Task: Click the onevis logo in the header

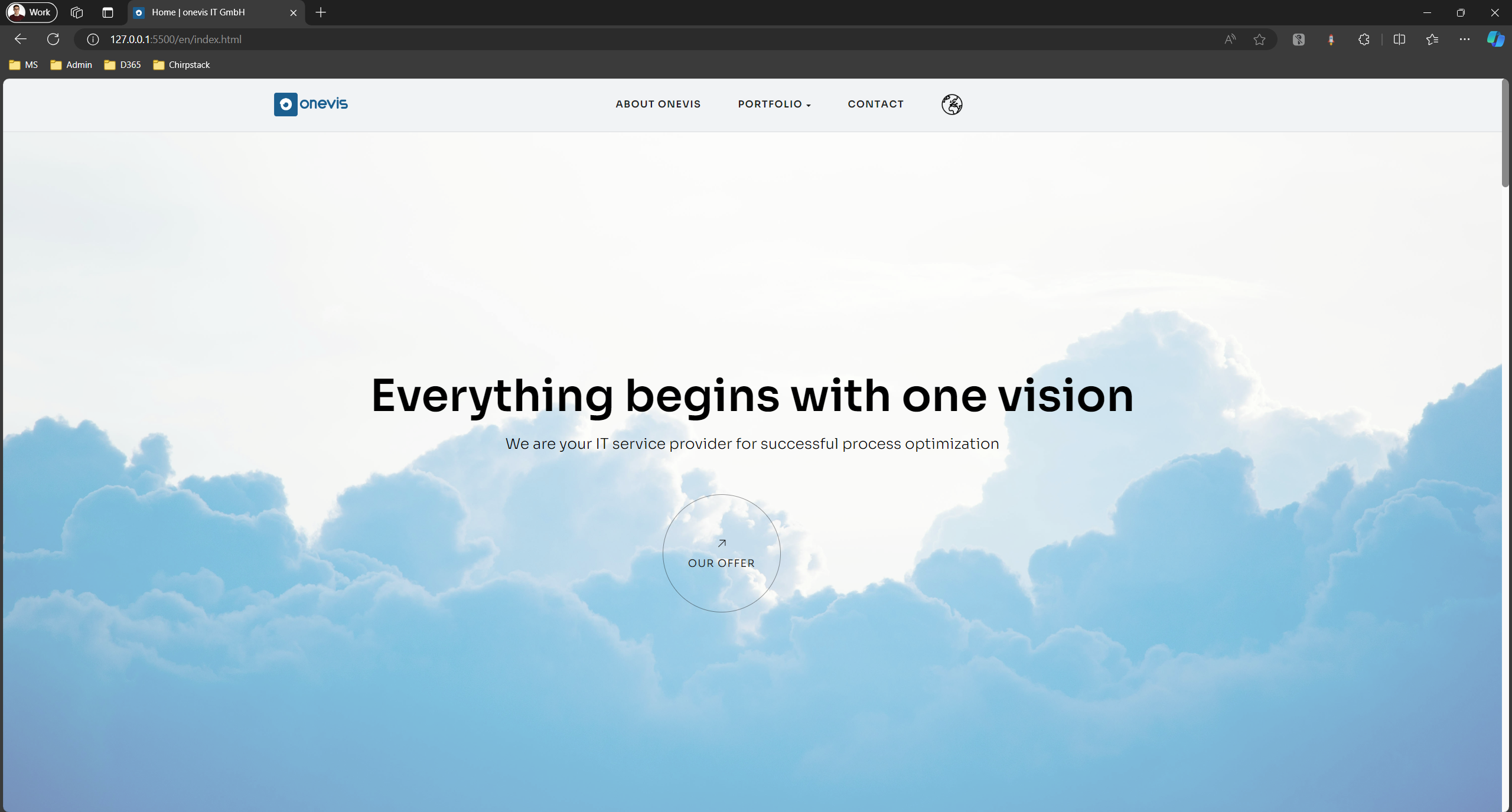Action: (x=311, y=104)
